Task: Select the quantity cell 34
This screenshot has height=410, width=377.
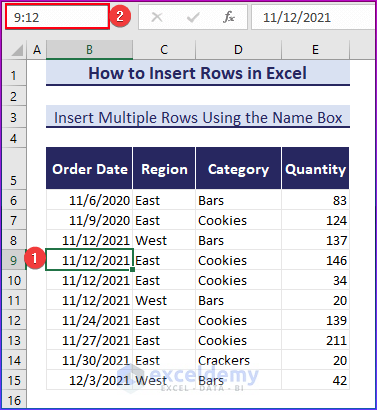Action: click(x=315, y=280)
